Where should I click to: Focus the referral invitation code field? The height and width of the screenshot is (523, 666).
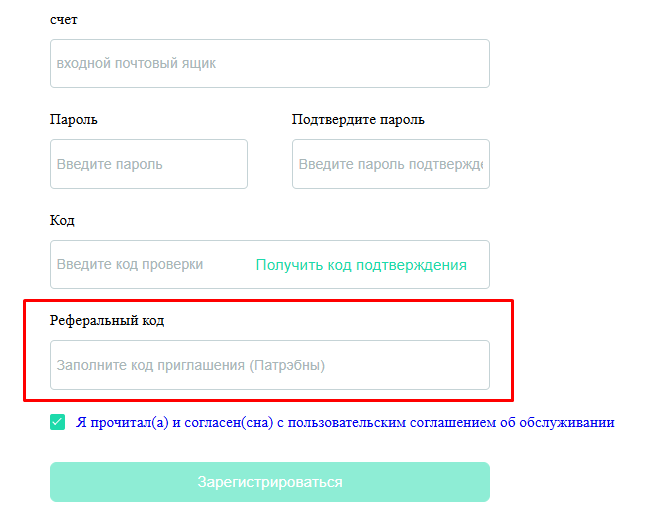tap(269, 365)
